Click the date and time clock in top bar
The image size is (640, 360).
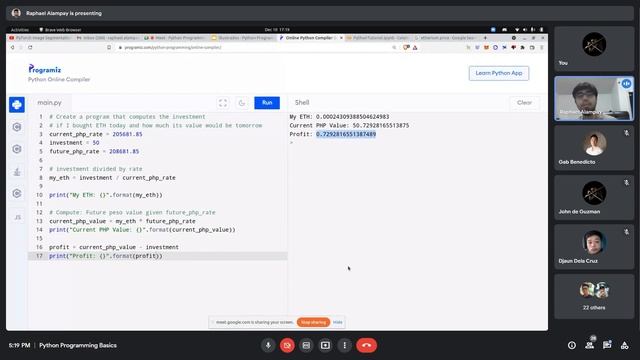277,30
